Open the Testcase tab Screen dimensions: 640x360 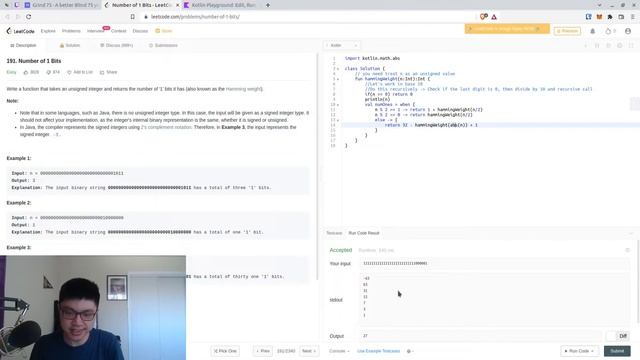click(x=334, y=233)
